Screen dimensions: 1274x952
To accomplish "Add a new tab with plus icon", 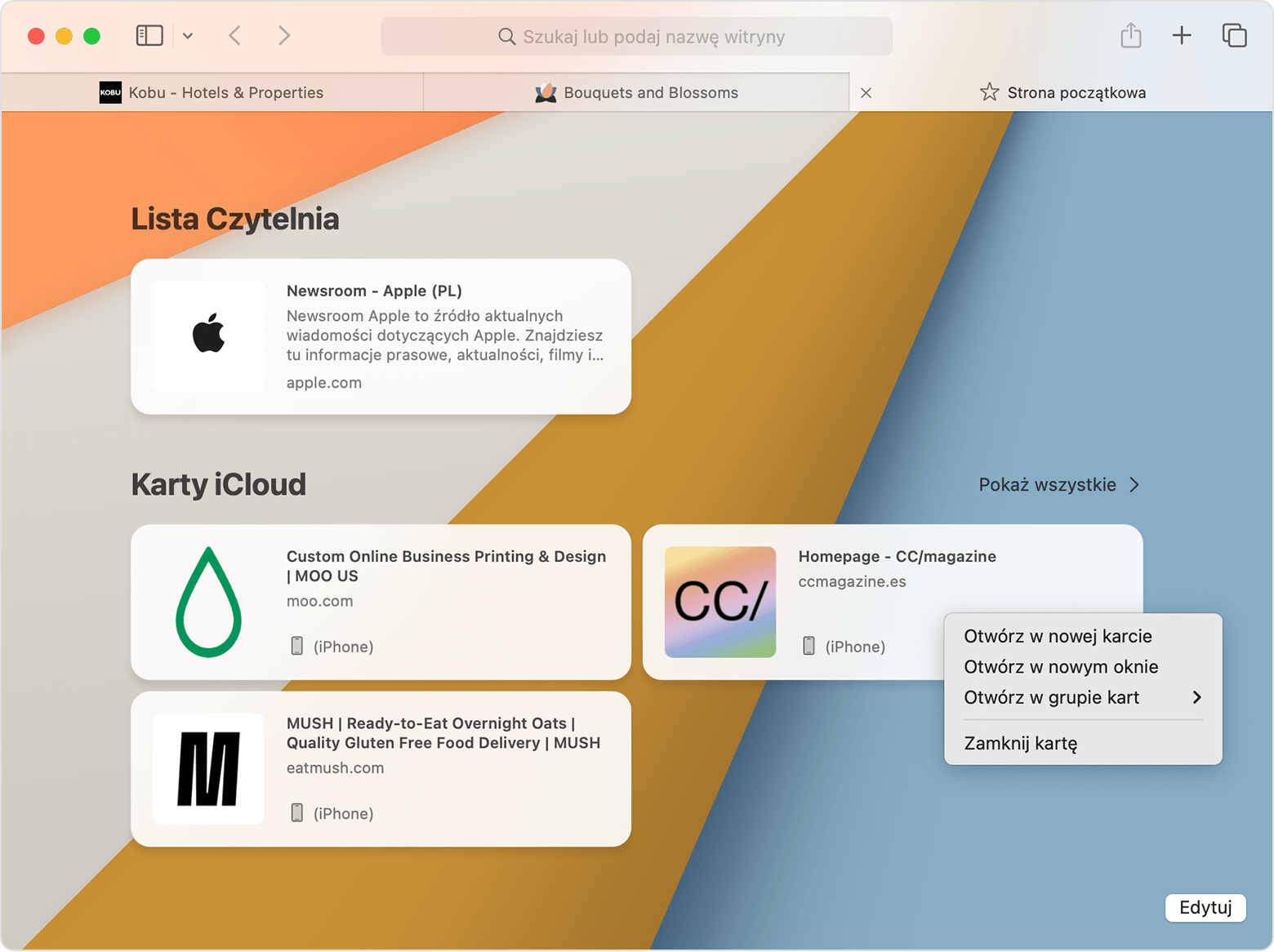I will coord(1181,35).
